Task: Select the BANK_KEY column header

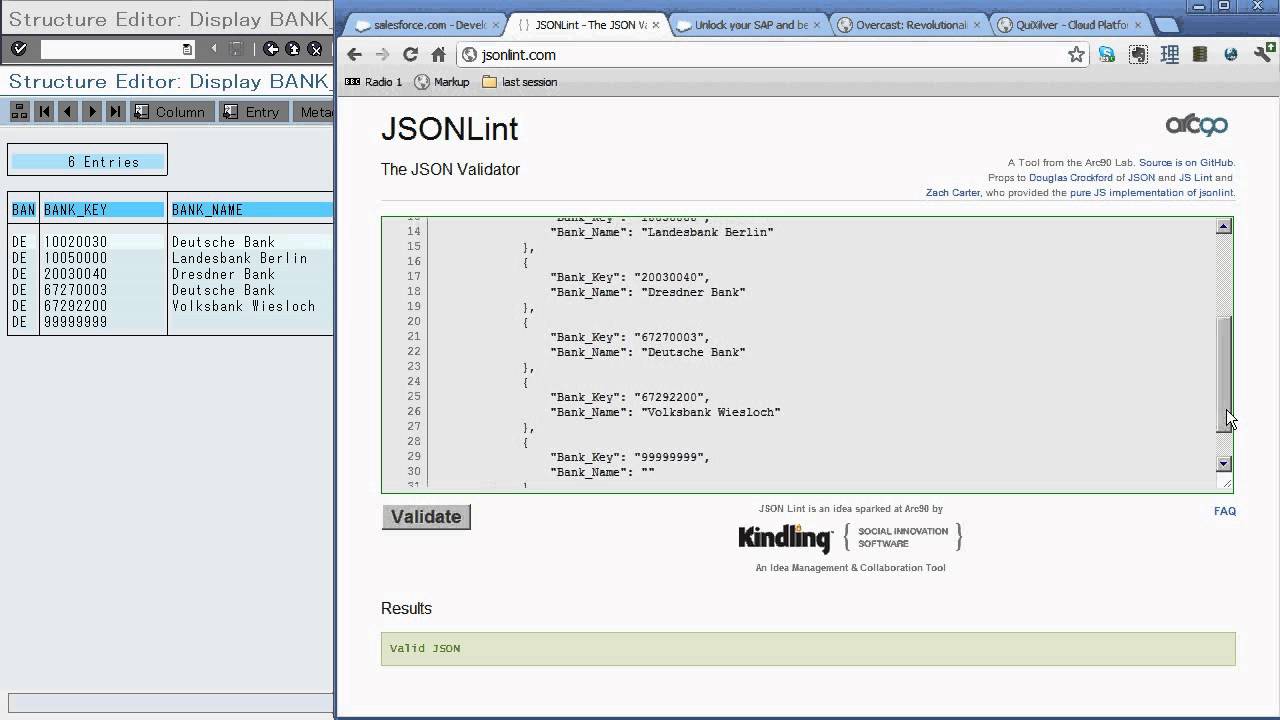Action: coord(102,209)
